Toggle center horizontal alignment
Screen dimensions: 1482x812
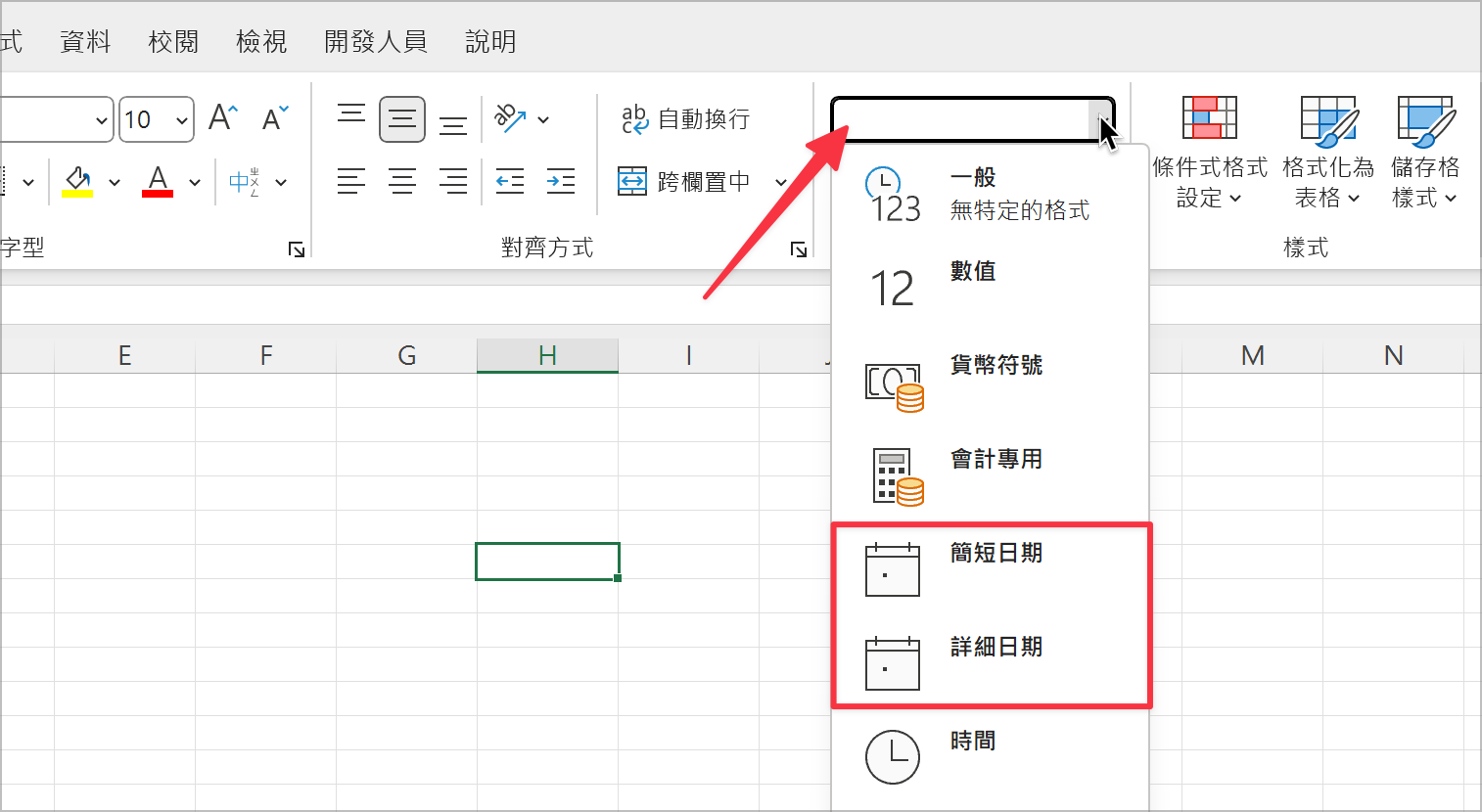(x=402, y=181)
